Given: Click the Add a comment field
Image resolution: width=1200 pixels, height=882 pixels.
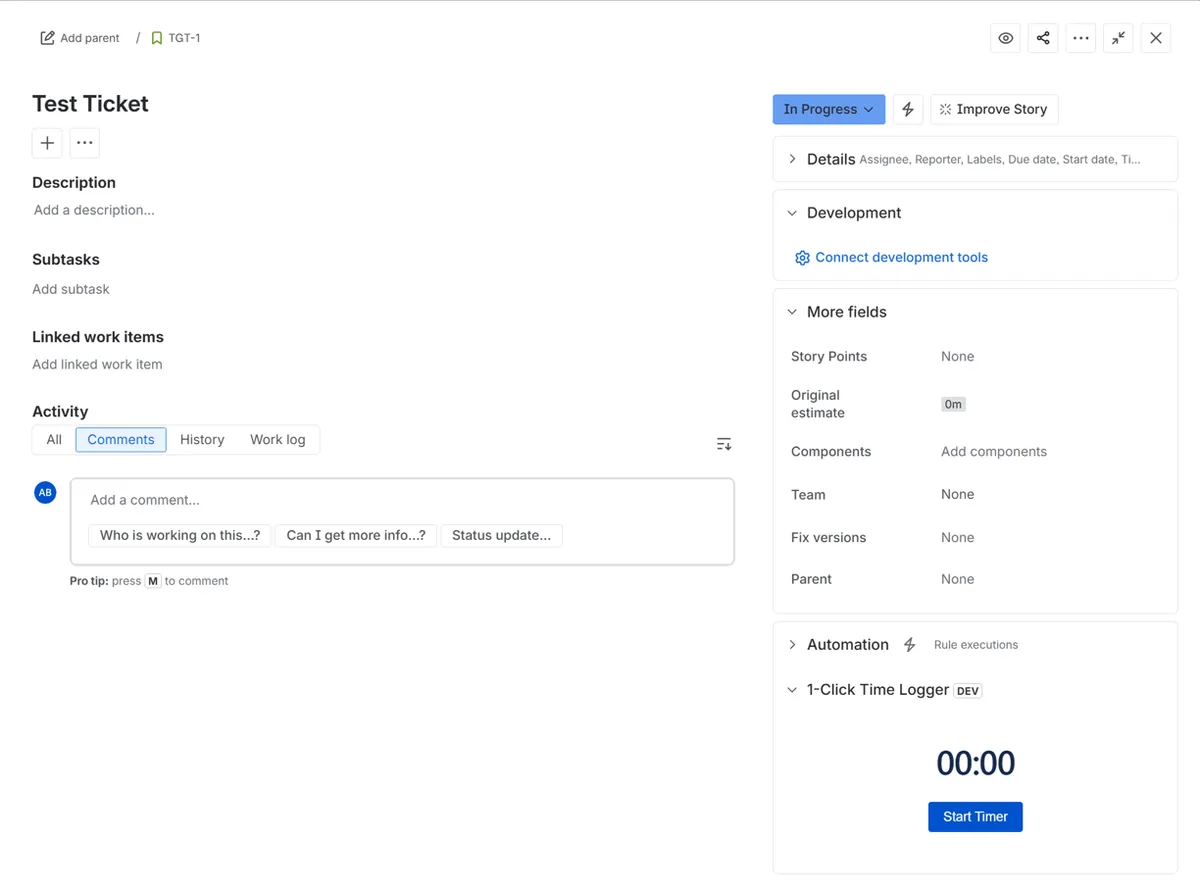Looking at the screenshot, I should click(x=402, y=500).
